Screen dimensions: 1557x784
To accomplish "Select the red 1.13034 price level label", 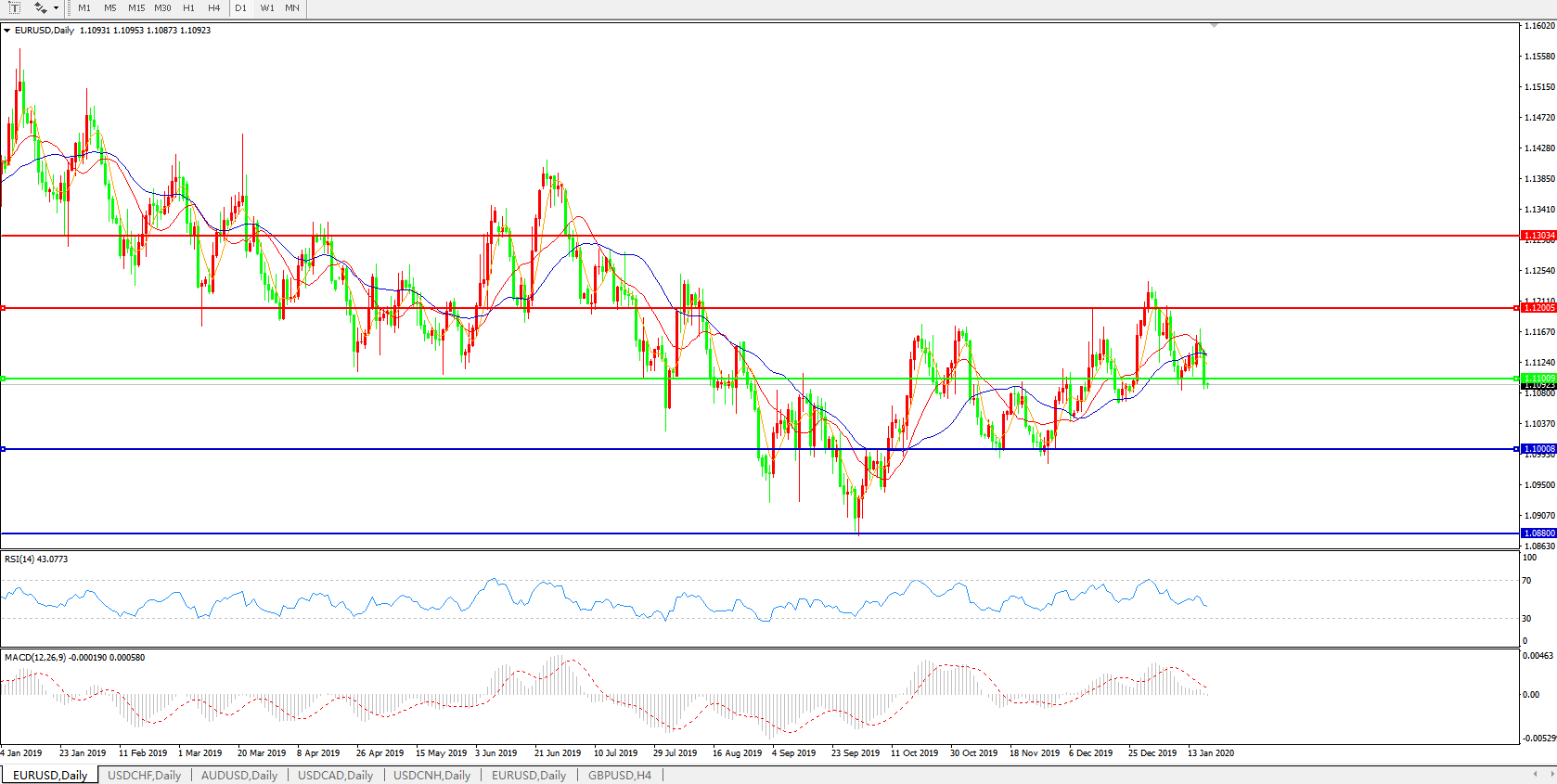I will (1538, 236).
